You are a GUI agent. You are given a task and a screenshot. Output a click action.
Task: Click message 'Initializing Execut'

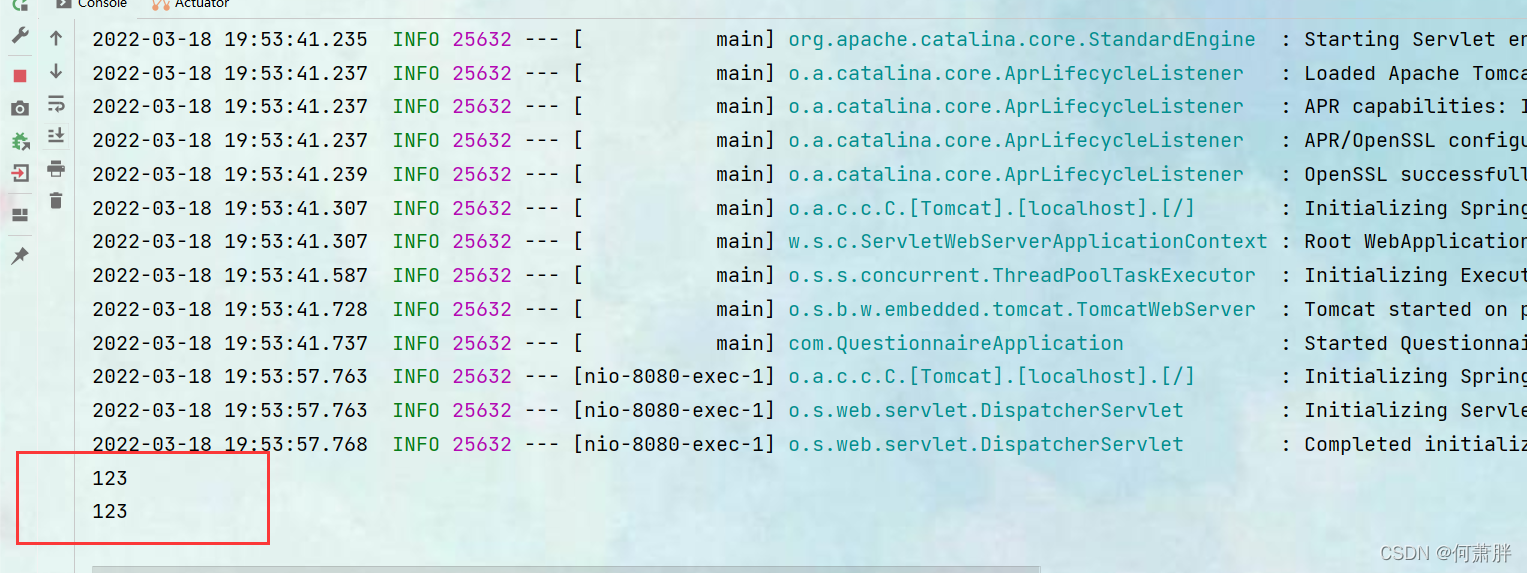coord(1415,275)
